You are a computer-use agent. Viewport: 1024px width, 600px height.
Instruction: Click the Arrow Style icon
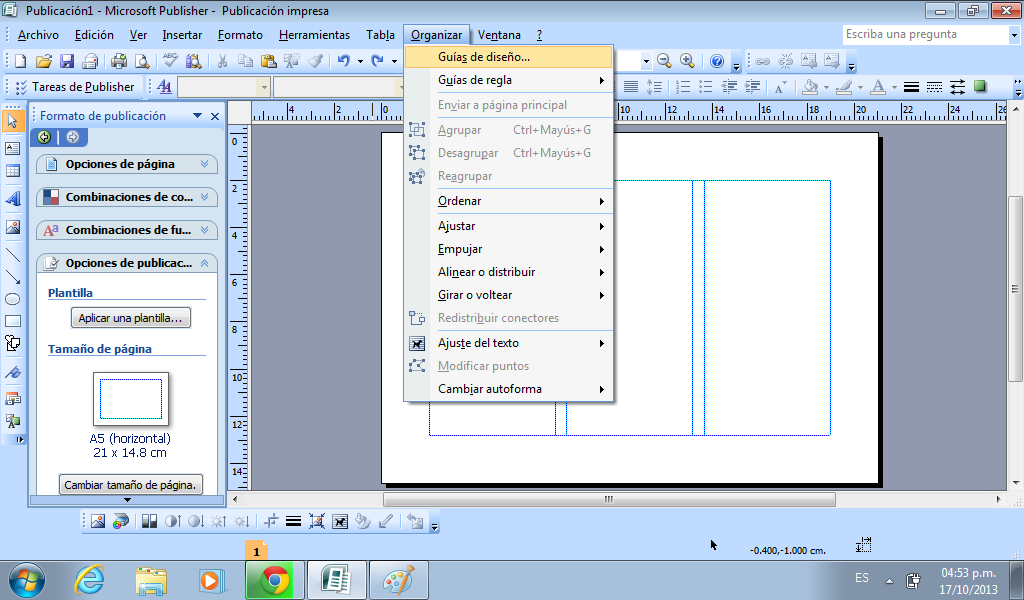957,87
